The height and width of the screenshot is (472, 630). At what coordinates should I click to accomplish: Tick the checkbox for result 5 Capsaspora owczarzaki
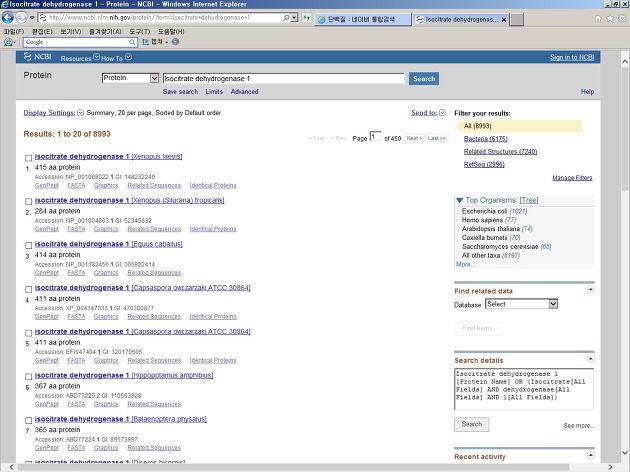click(29, 333)
